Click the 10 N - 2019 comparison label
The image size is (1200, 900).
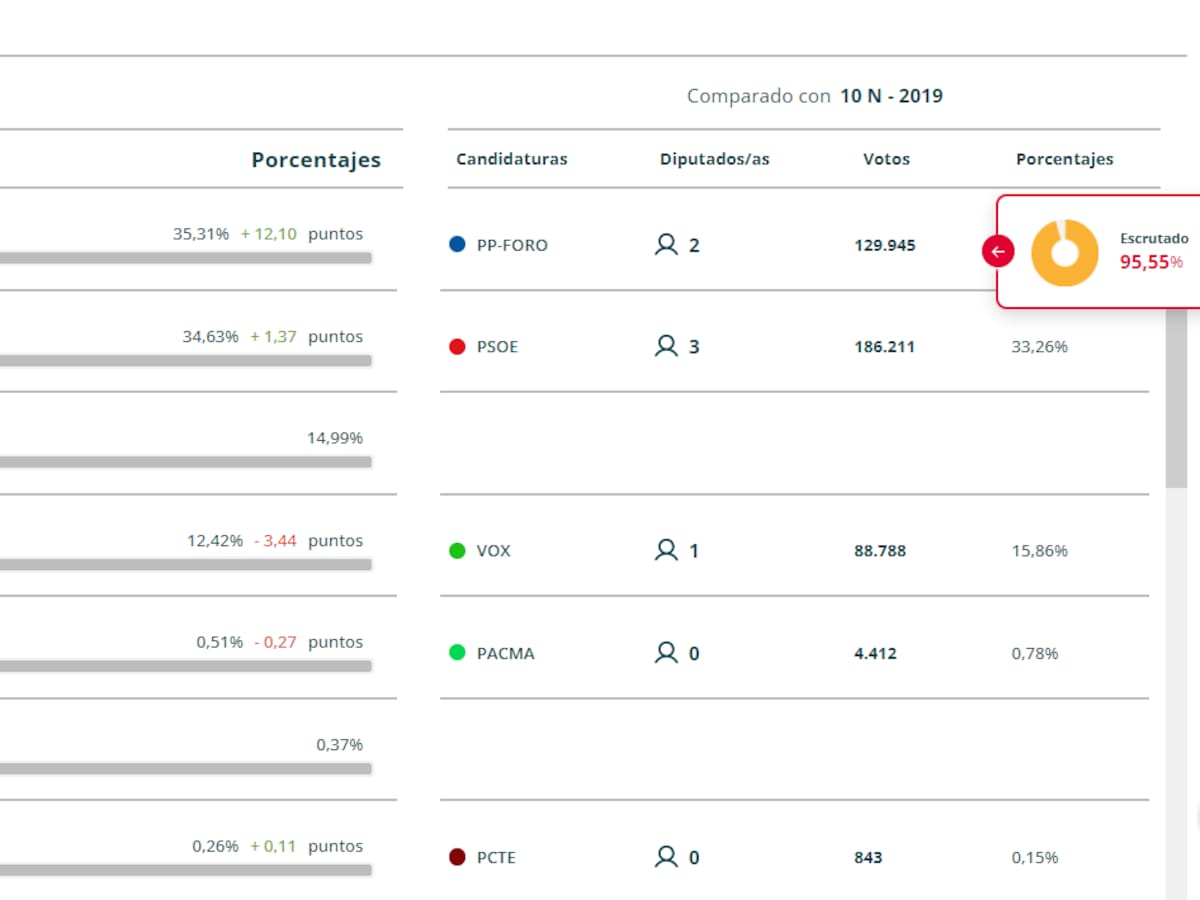point(891,96)
